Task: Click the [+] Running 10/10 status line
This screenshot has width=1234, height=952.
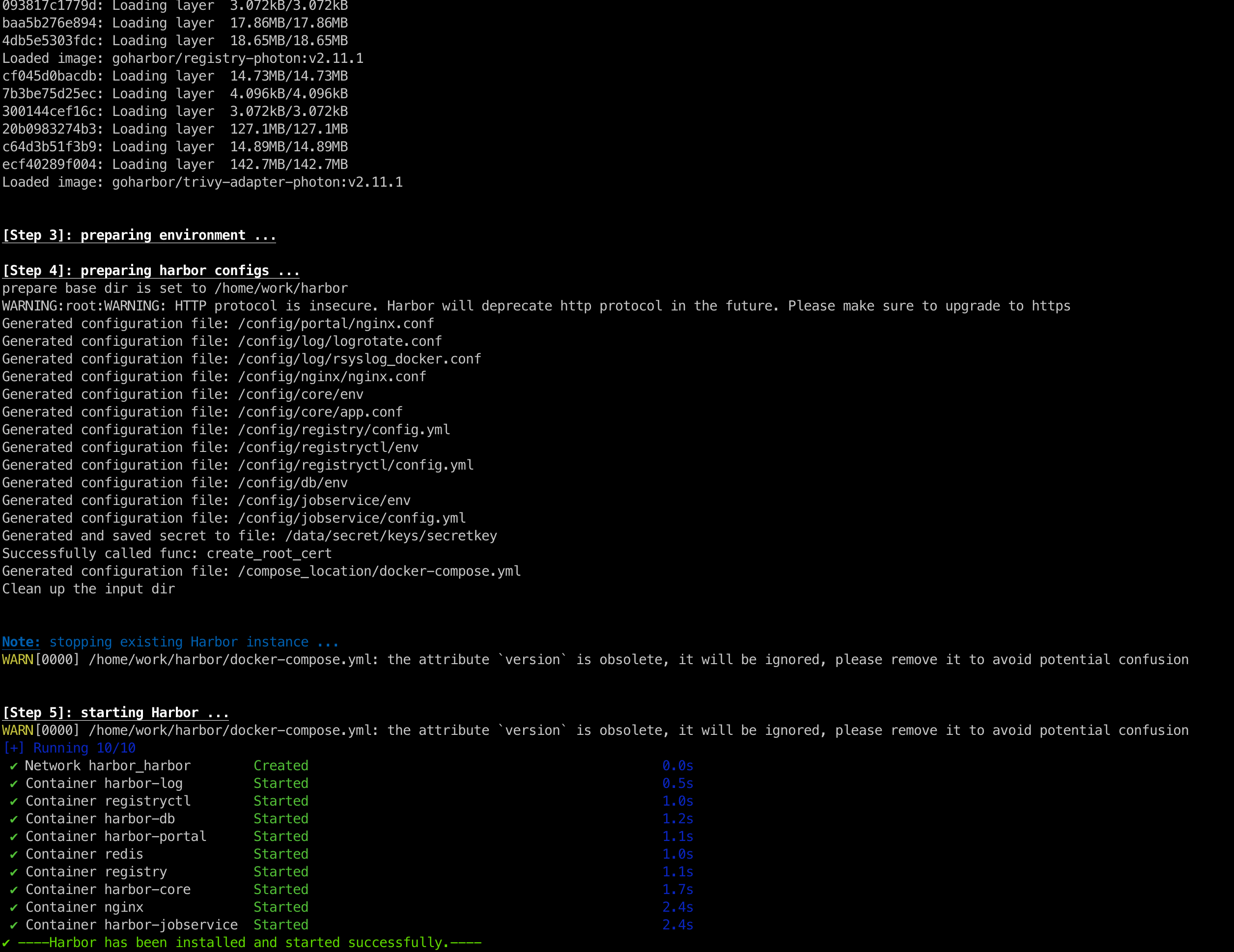Action: (69, 748)
